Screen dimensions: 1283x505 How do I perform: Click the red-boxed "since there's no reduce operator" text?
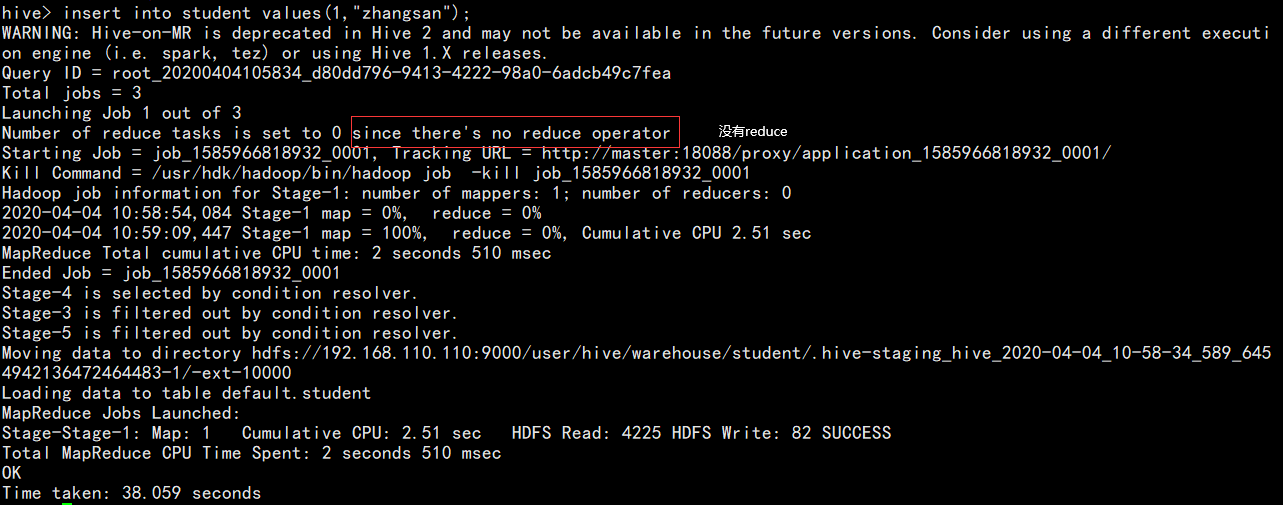(x=512, y=133)
